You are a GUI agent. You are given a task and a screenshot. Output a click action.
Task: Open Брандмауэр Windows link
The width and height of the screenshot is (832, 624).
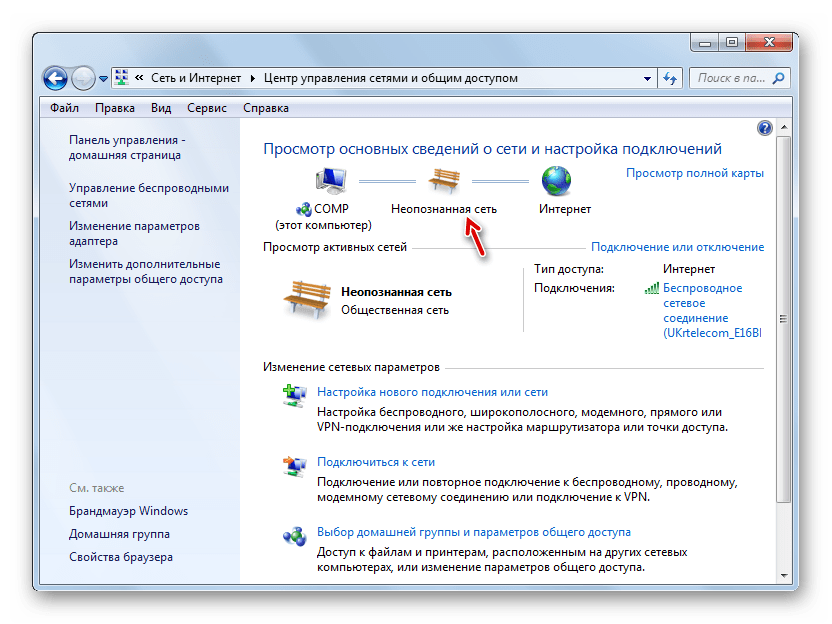[128, 511]
